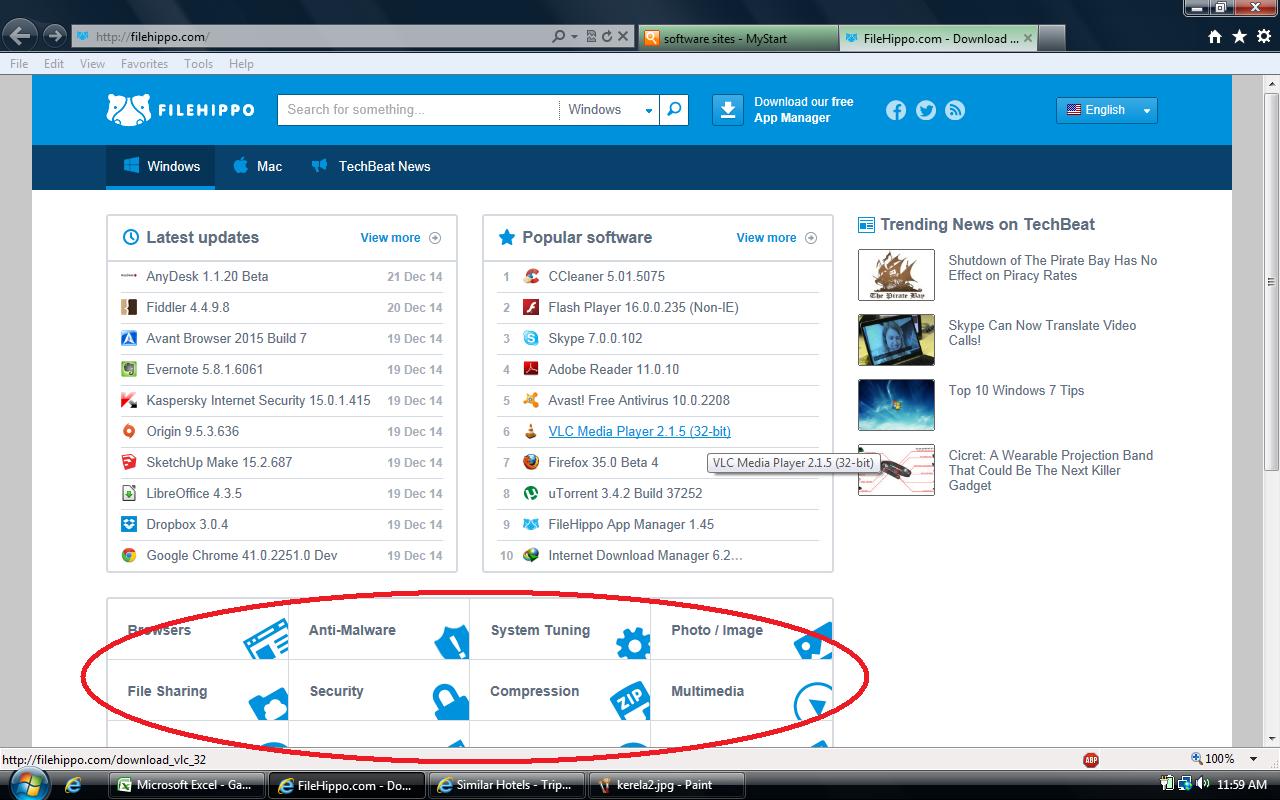This screenshot has height=800, width=1280.
Task: Click the Security padlock icon
Action: click(450, 702)
